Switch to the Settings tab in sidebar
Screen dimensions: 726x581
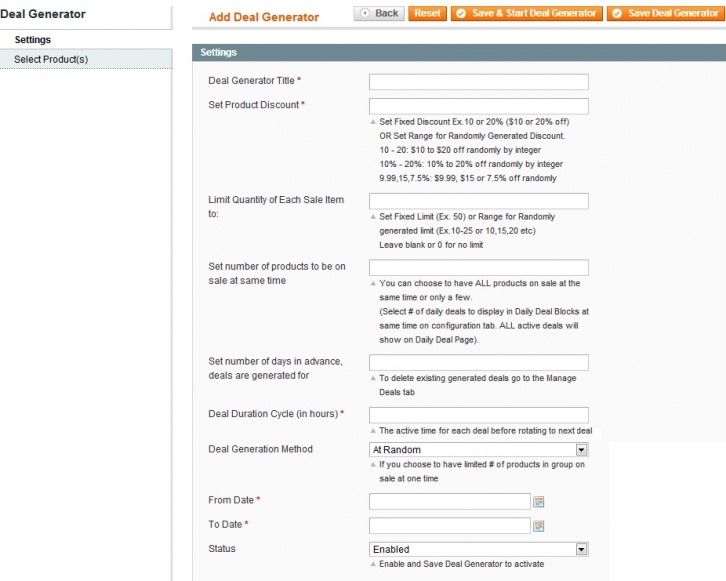tap(32, 40)
